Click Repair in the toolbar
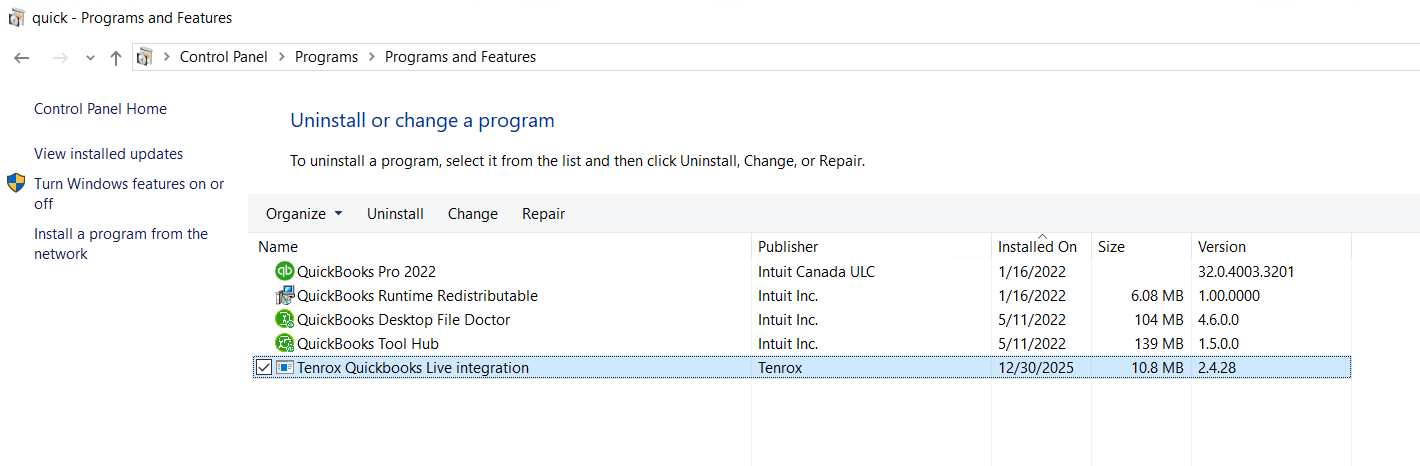The image size is (1420, 466). coord(543,214)
